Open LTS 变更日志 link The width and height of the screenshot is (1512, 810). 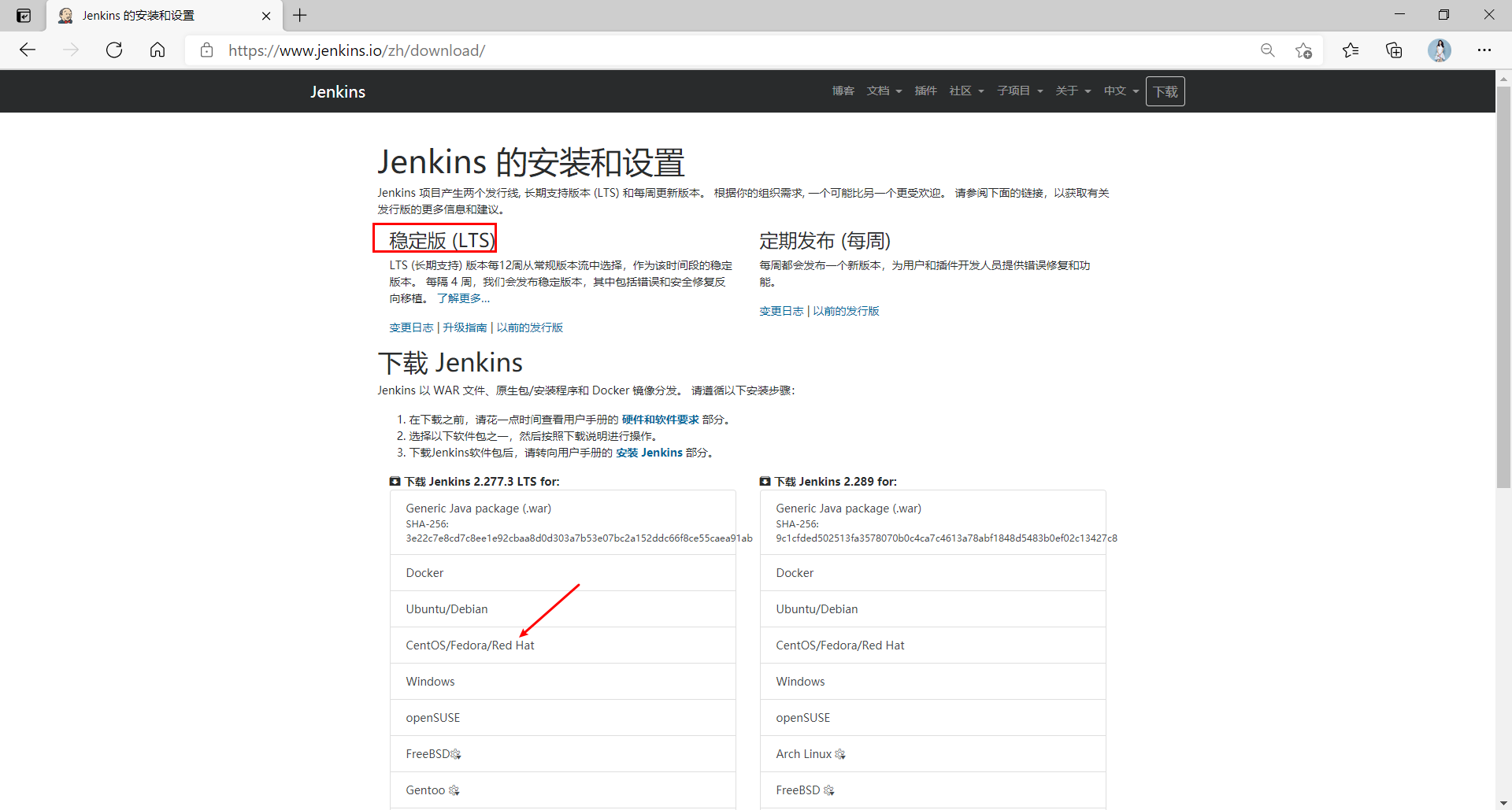411,327
